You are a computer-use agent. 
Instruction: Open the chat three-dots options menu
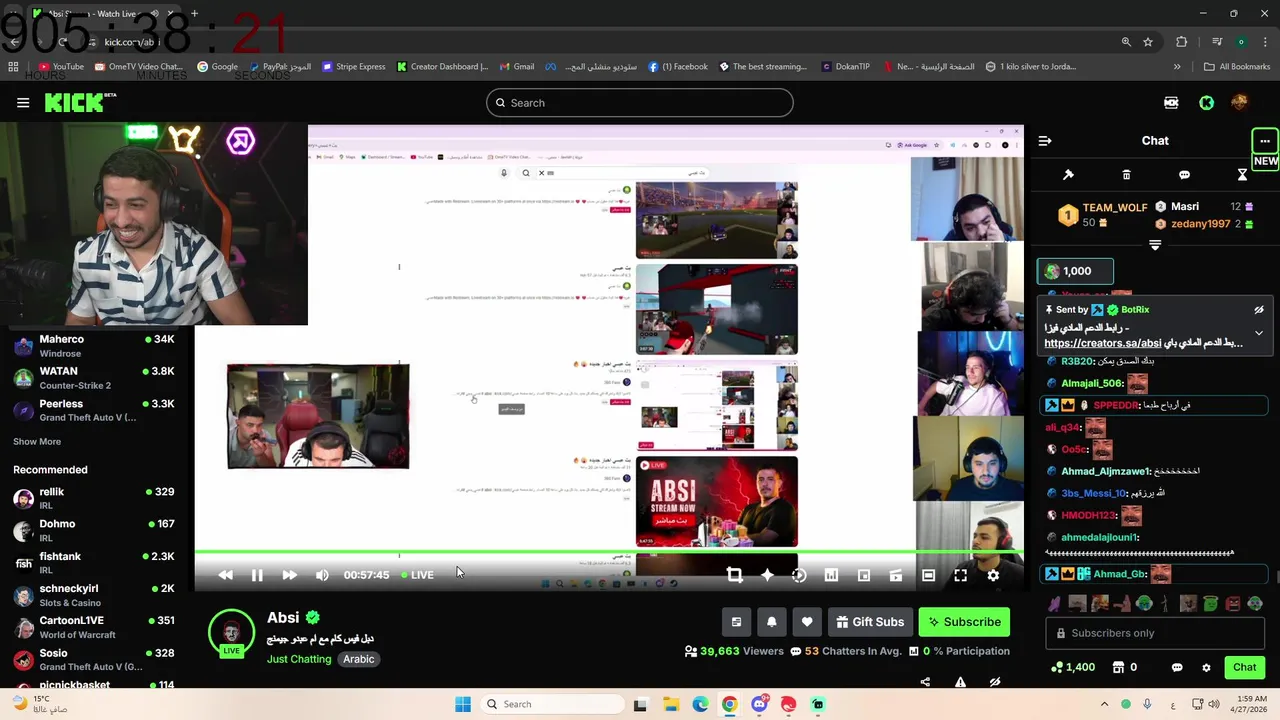click(x=1265, y=141)
